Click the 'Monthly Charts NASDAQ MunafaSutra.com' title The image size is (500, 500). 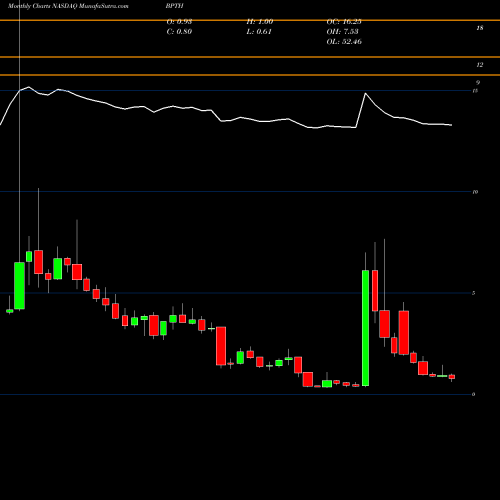68,6
